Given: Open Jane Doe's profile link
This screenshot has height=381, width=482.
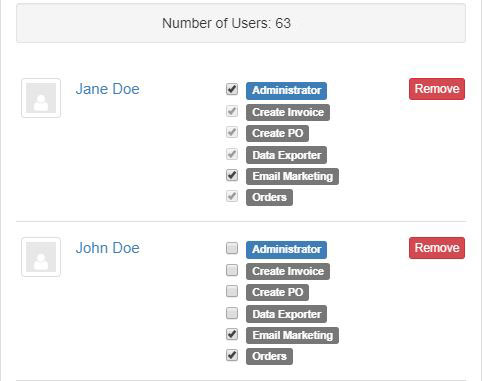Looking at the screenshot, I should 108,89.
